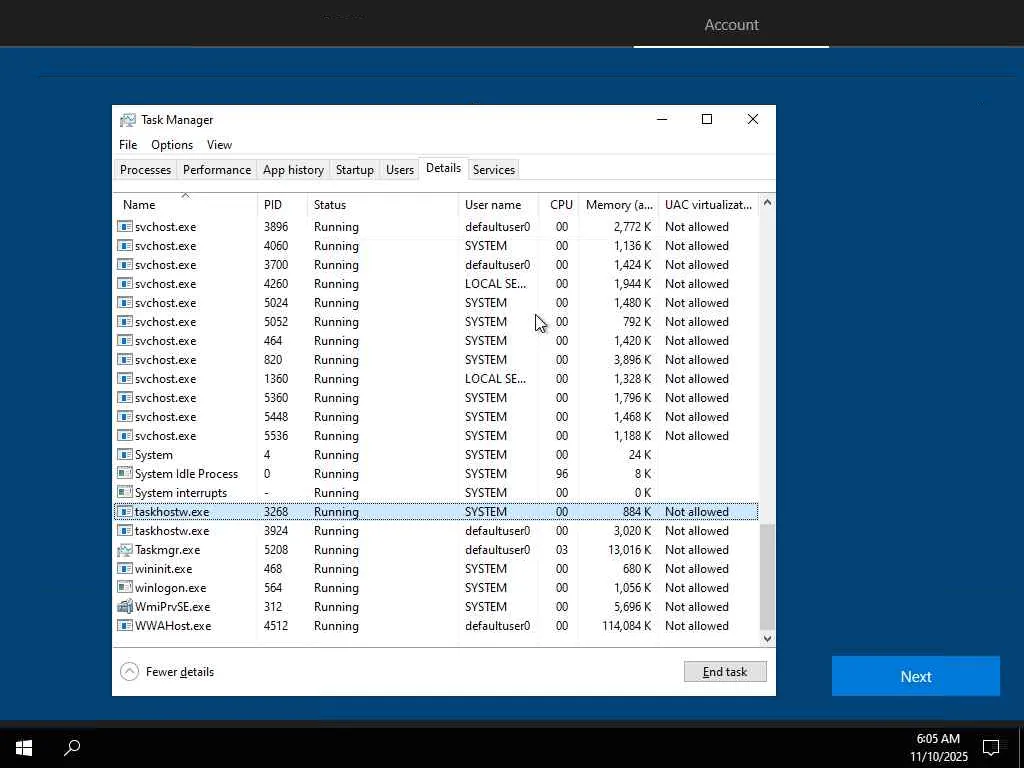Select svchost.exe row with PID 4260

tap(436, 284)
